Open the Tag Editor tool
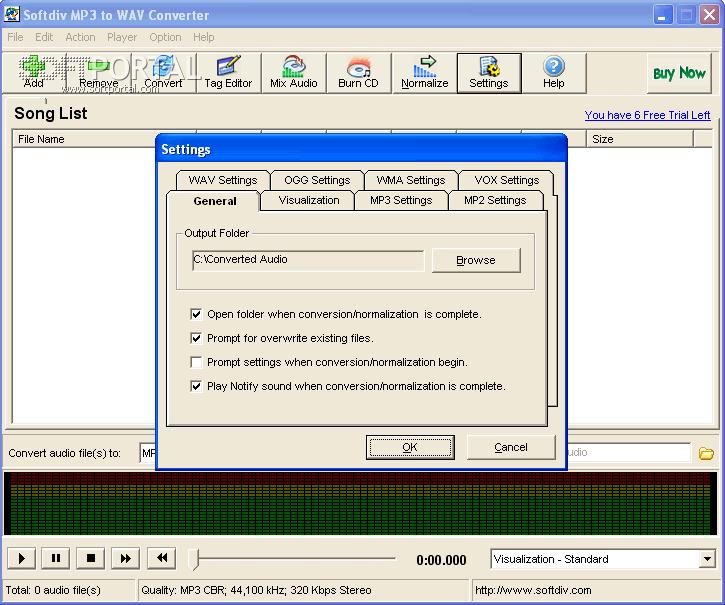The width and height of the screenshot is (725, 605). coord(228,73)
